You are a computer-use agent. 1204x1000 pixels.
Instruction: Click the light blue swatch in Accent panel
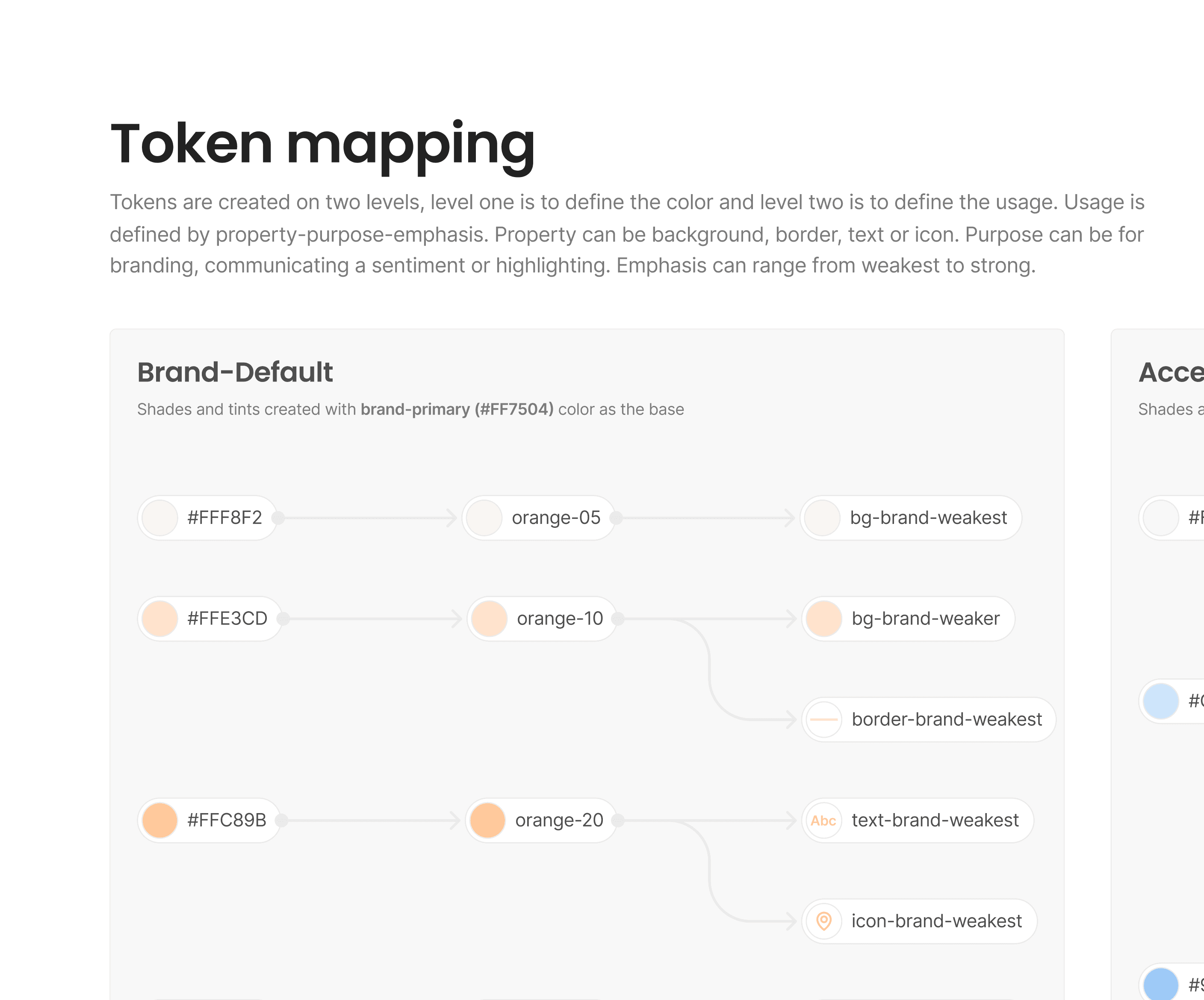[x=1161, y=701]
